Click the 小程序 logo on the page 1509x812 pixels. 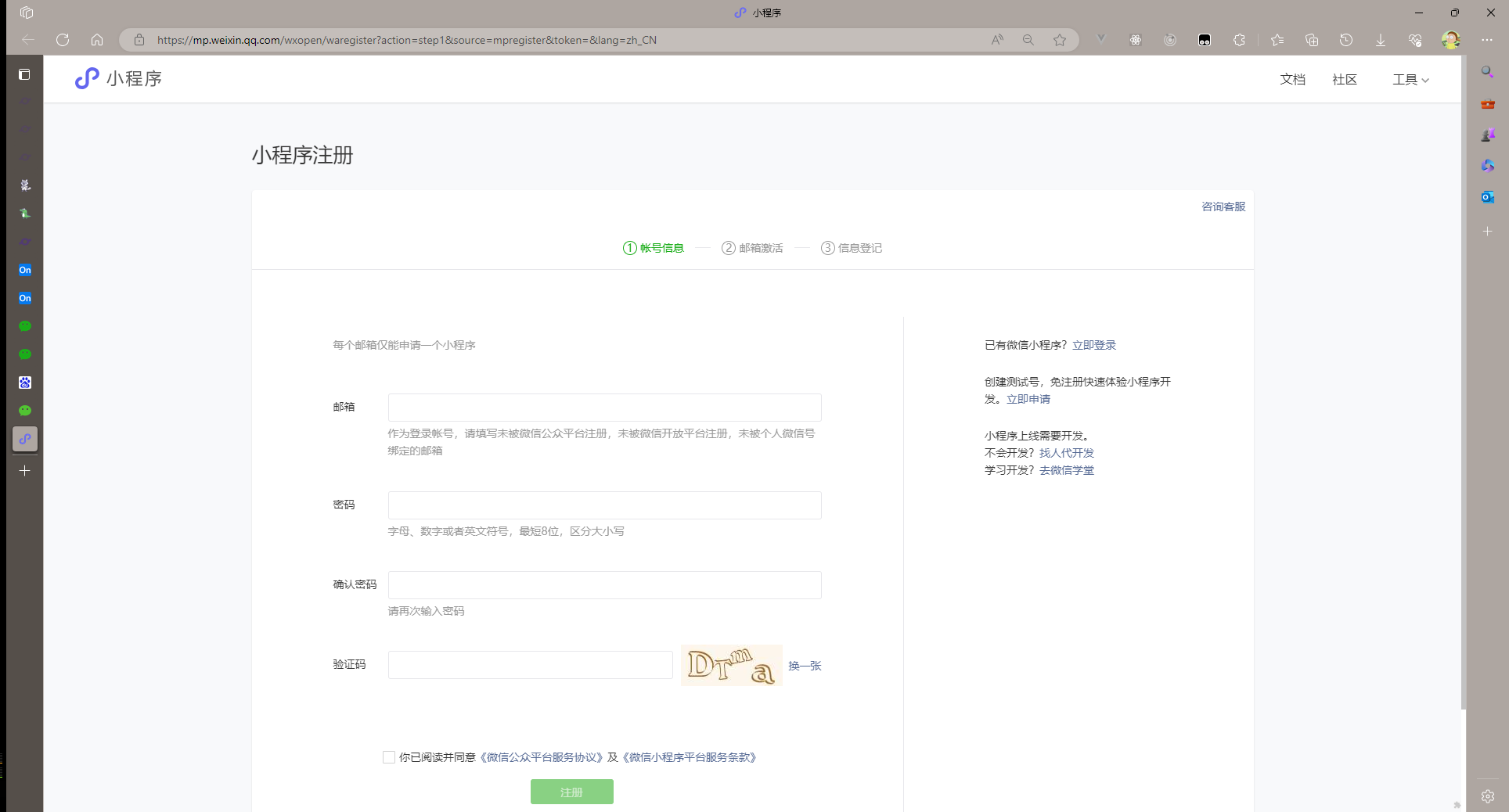coord(117,78)
